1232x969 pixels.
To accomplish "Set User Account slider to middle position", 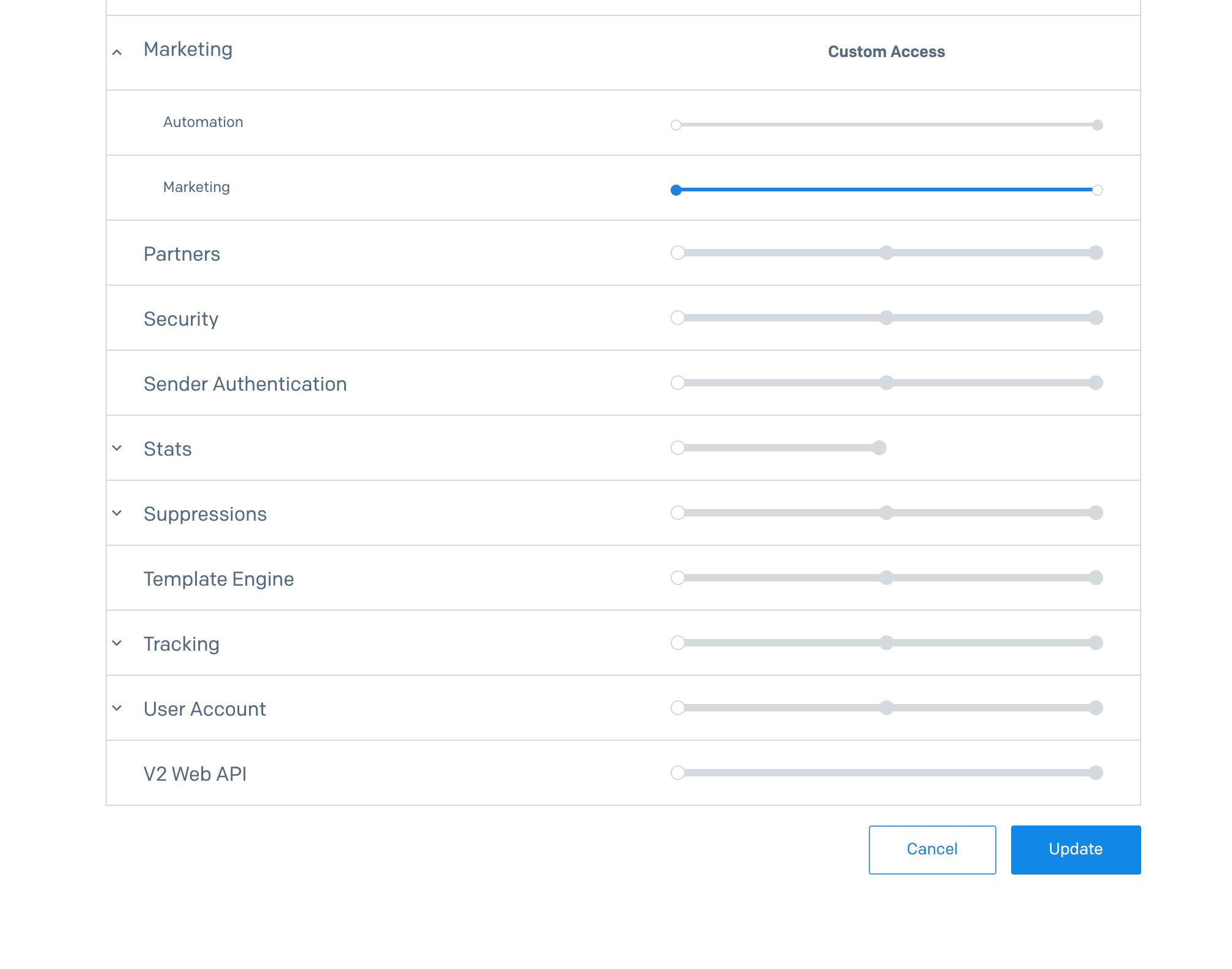I will point(886,708).
